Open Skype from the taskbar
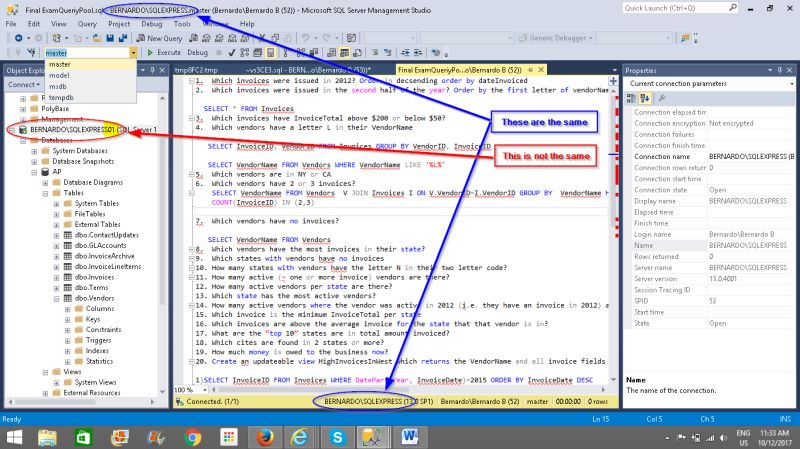 click(337, 437)
